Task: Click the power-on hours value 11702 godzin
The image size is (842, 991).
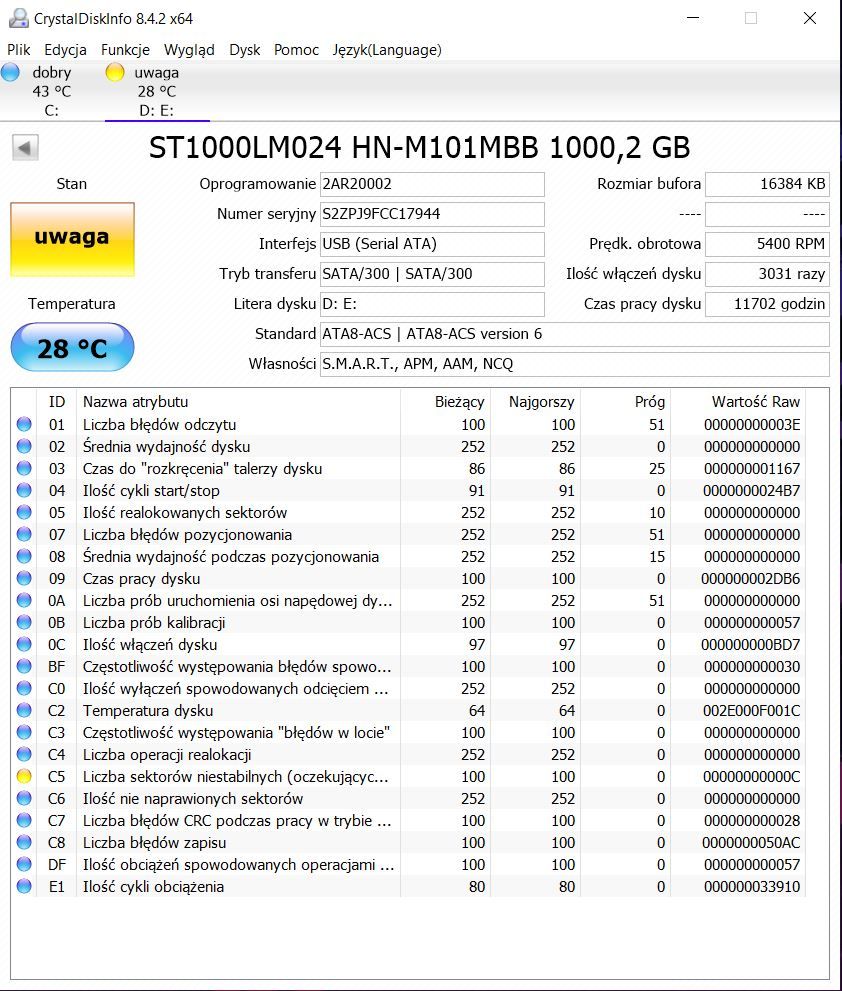Action: click(x=767, y=304)
